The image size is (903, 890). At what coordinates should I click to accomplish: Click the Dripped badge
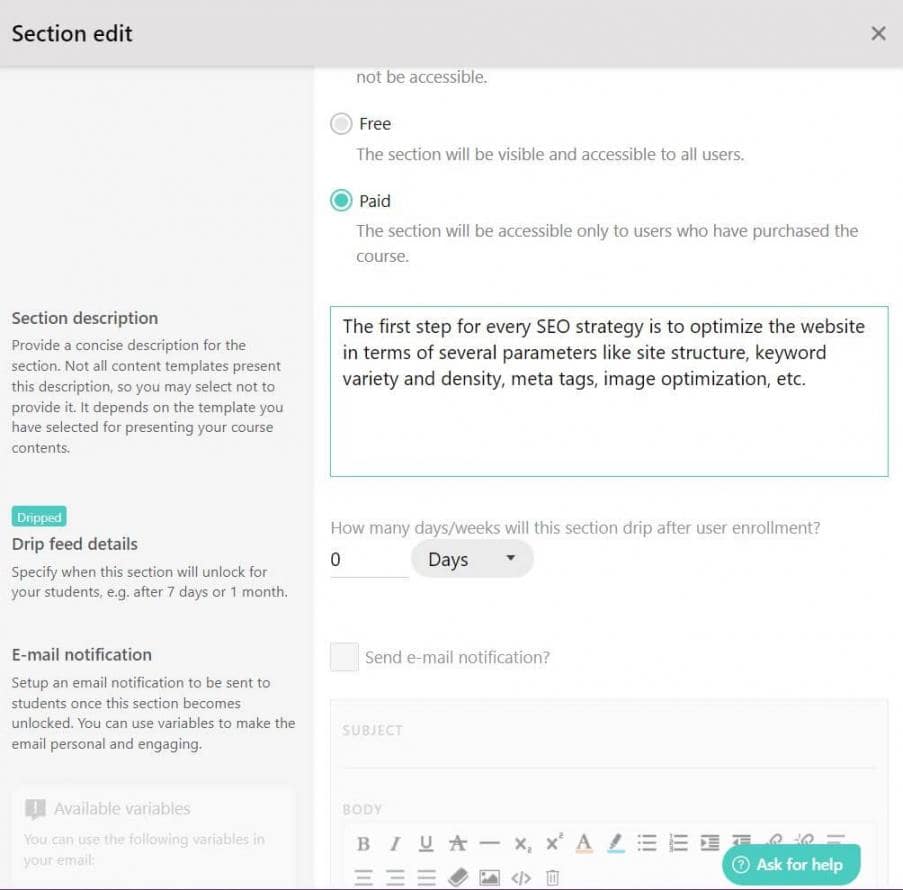click(x=39, y=517)
